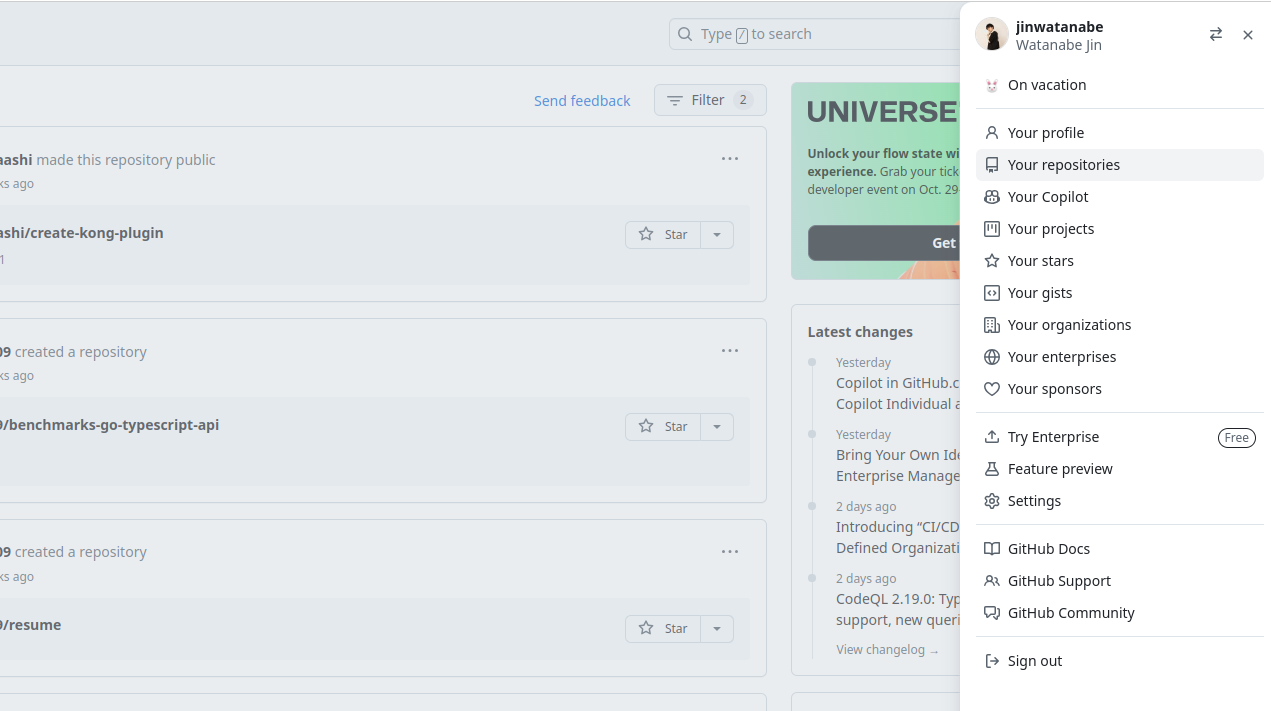Expand star lists dropdown for create-kong-plugin

(x=717, y=234)
